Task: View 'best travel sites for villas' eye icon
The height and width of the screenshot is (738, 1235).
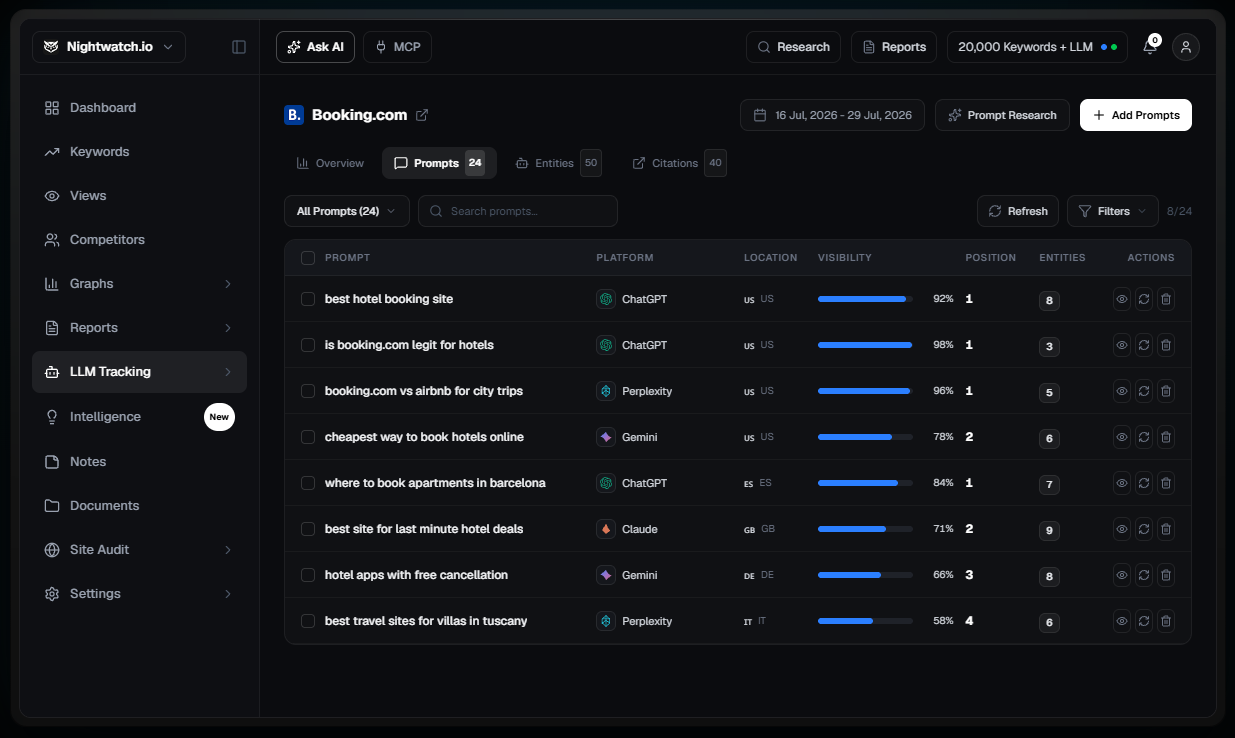Action: [1122, 621]
